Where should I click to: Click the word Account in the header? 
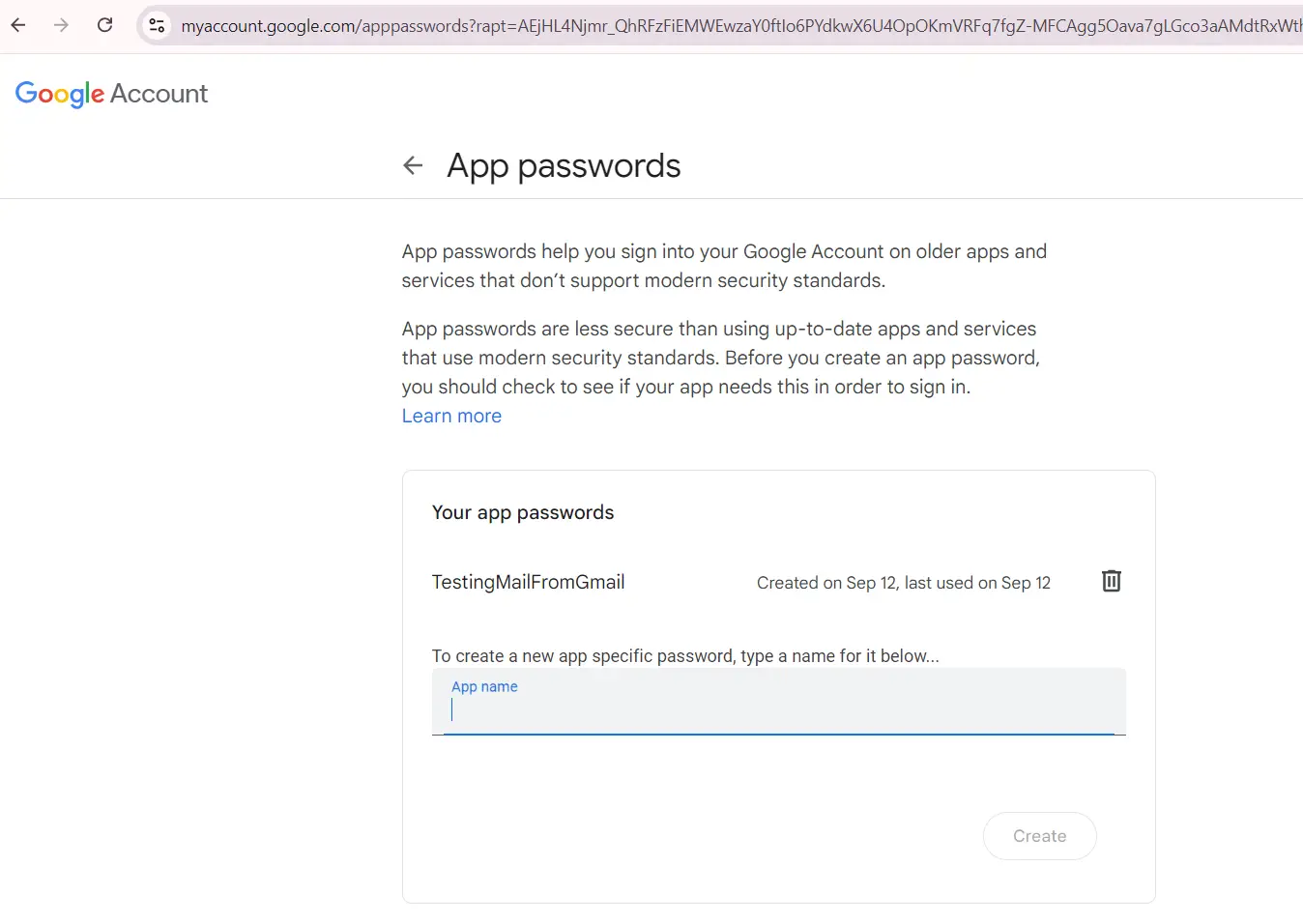point(159,94)
